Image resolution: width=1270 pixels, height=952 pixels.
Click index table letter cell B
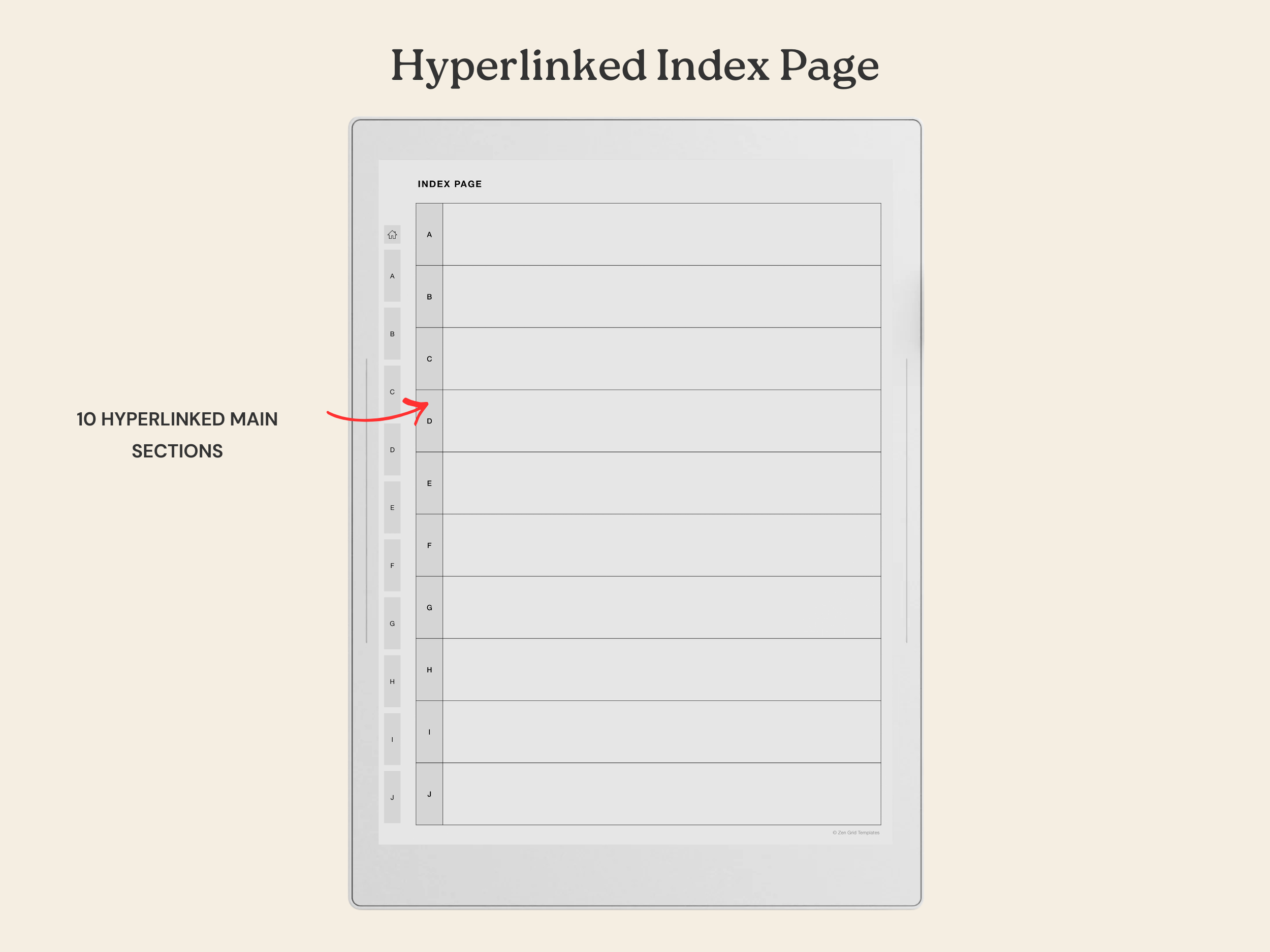(429, 297)
